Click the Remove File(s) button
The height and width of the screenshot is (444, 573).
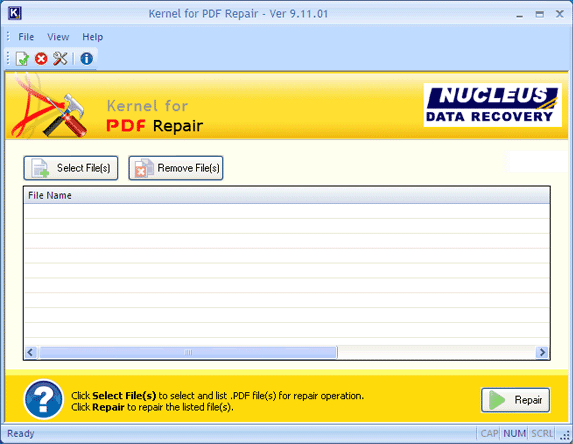tap(176, 168)
